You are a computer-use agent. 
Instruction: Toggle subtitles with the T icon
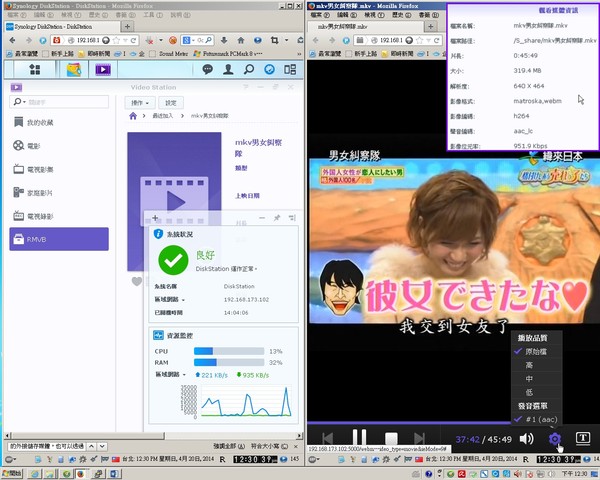point(583,438)
